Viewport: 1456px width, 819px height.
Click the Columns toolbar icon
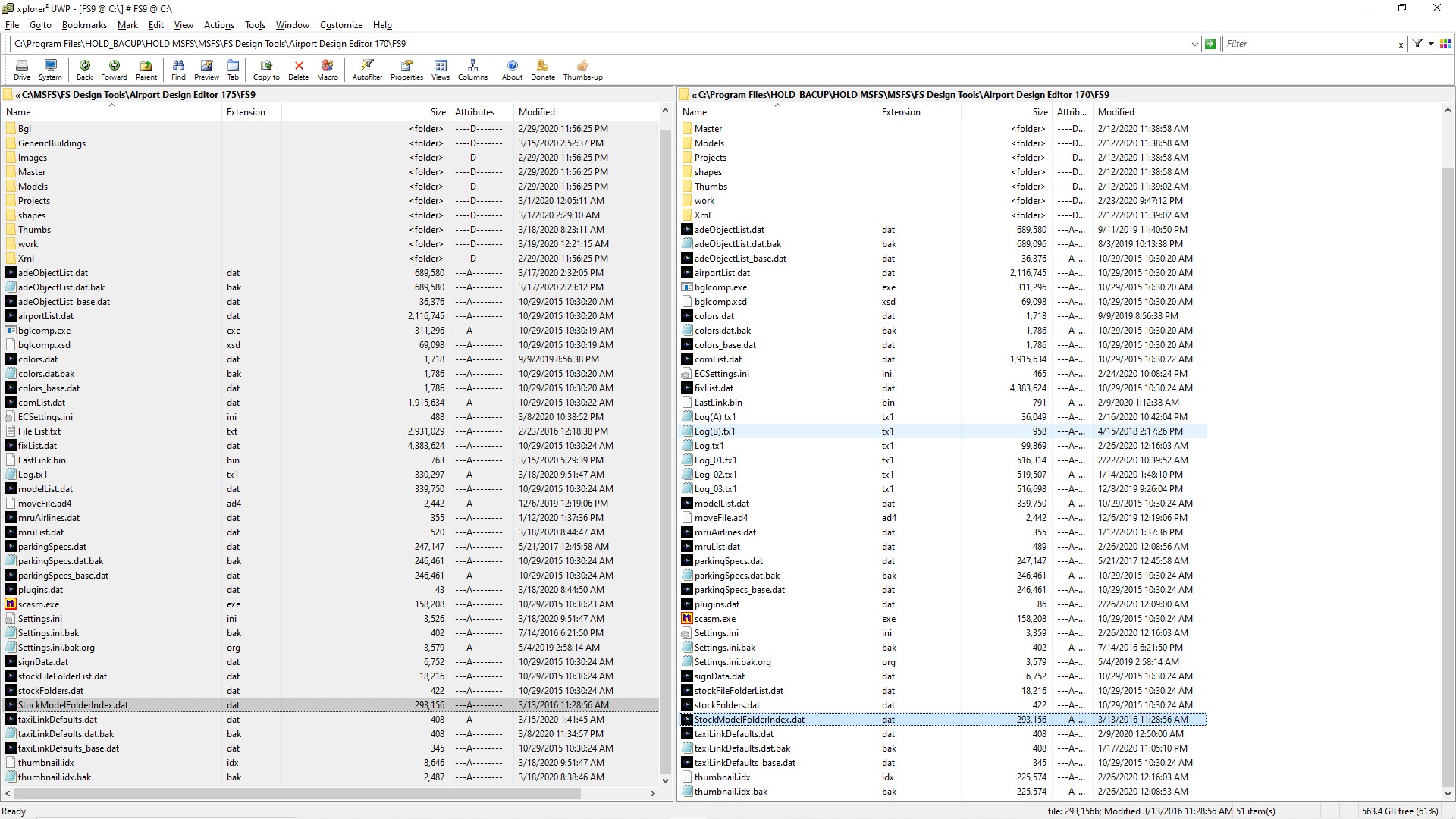pos(472,69)
